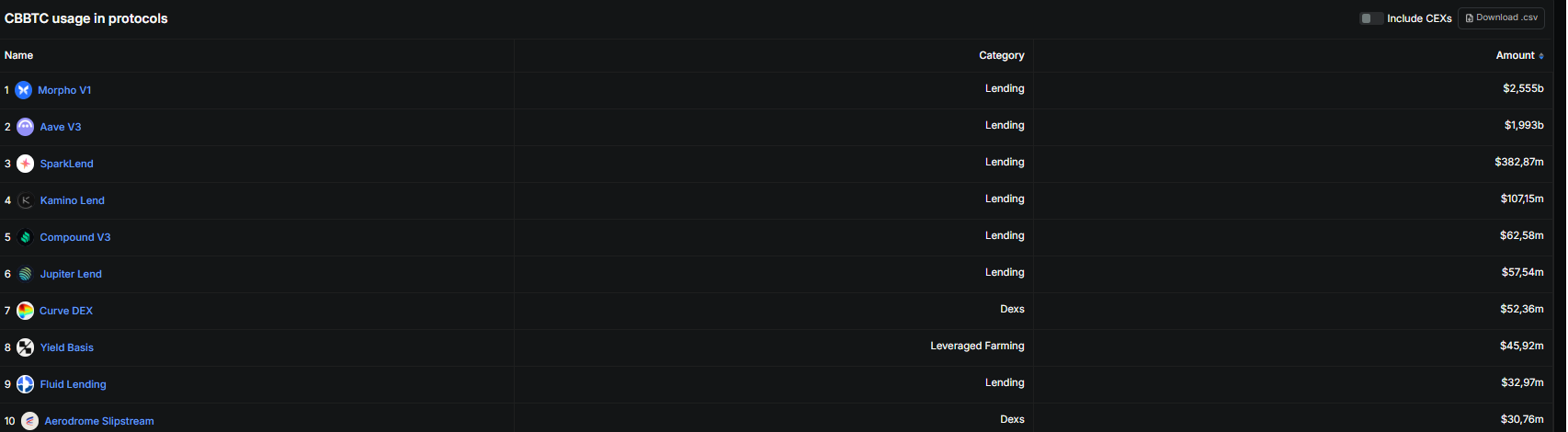Click the SparkLend logo icon
Viewport: 1568px width, 432px height.
(x=26, y=164)
